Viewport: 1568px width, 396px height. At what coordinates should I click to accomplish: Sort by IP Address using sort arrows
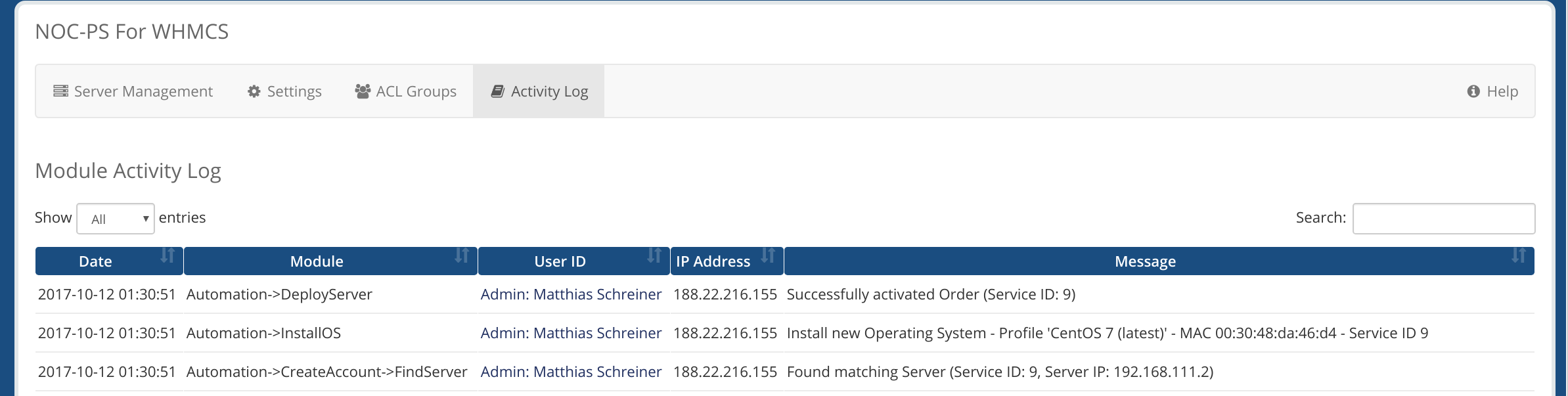(768, 255)
